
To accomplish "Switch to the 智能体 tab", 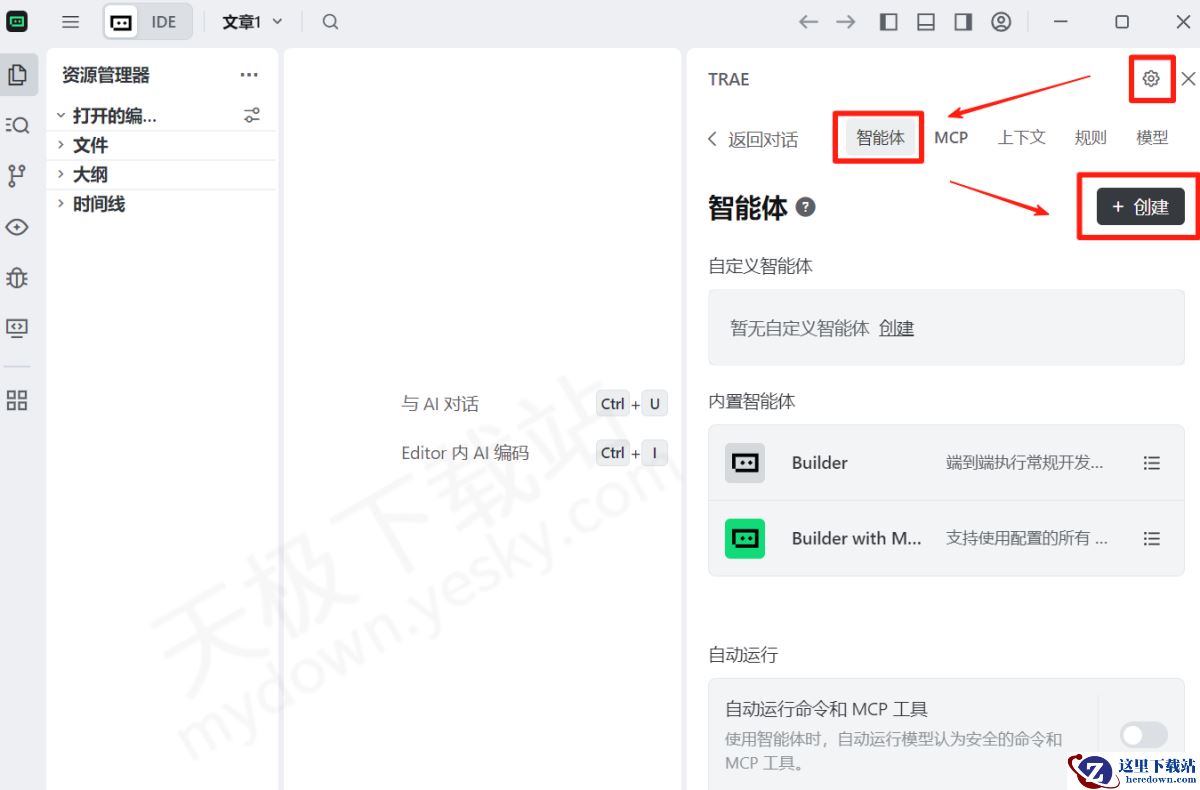I will point(880,138).
